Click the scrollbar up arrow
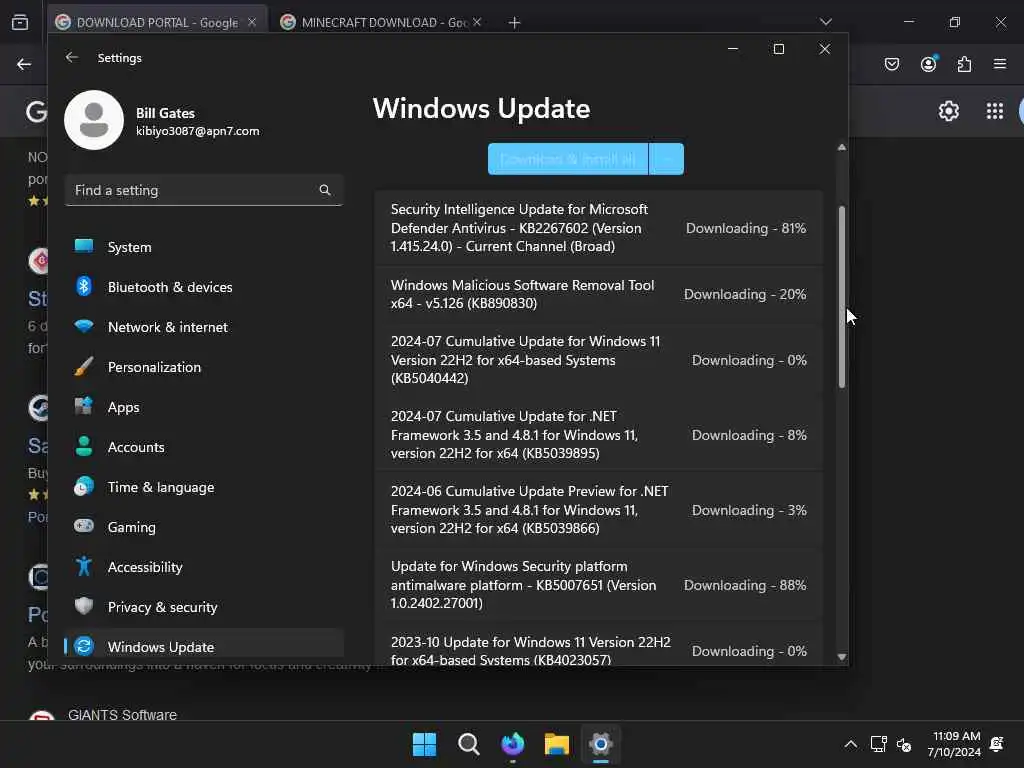The width and height of the screenshot is (1024, 768). pyautogui.click(x=842, y=148)
